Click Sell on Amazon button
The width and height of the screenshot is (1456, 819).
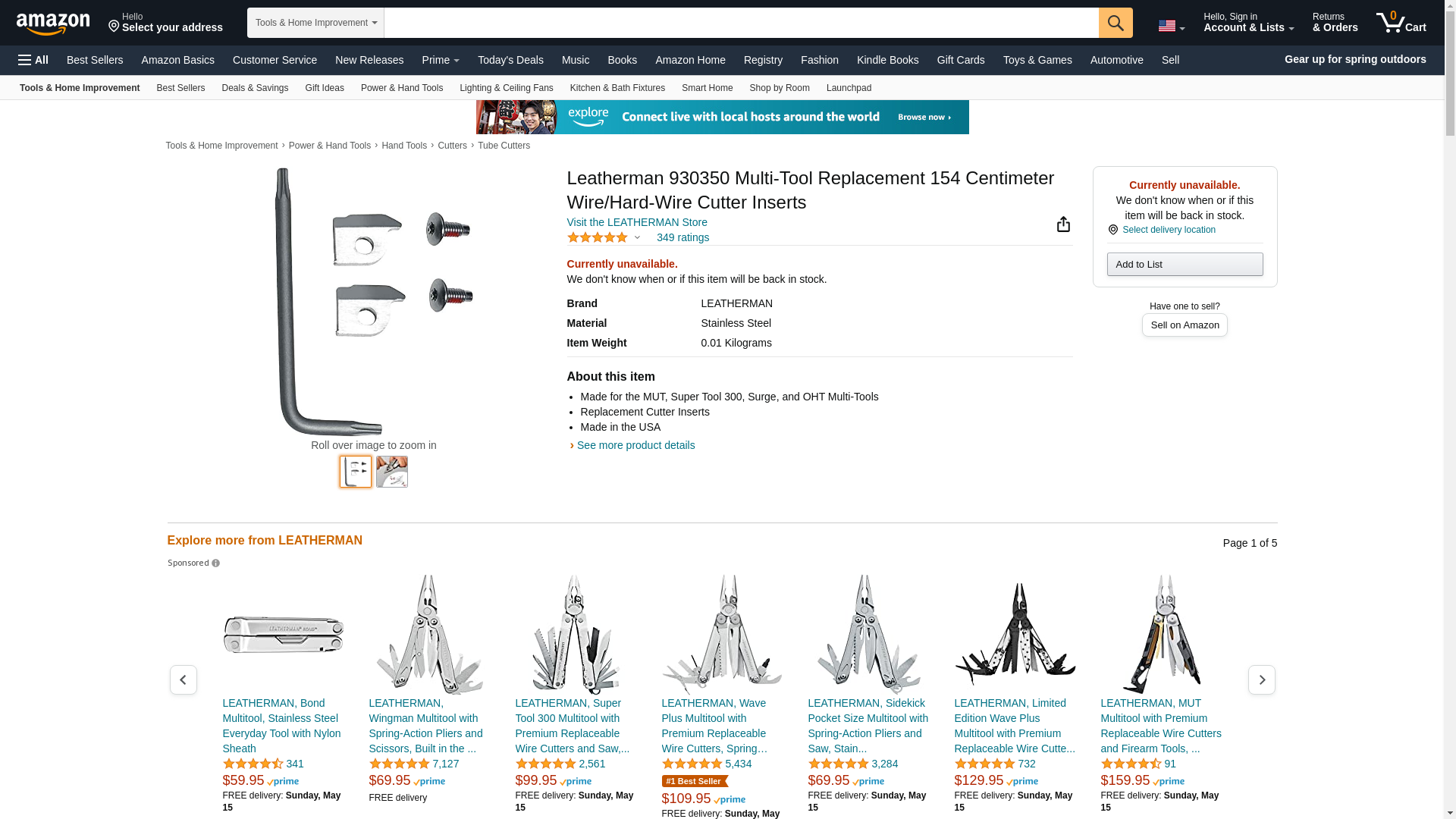click(1185, 325)
